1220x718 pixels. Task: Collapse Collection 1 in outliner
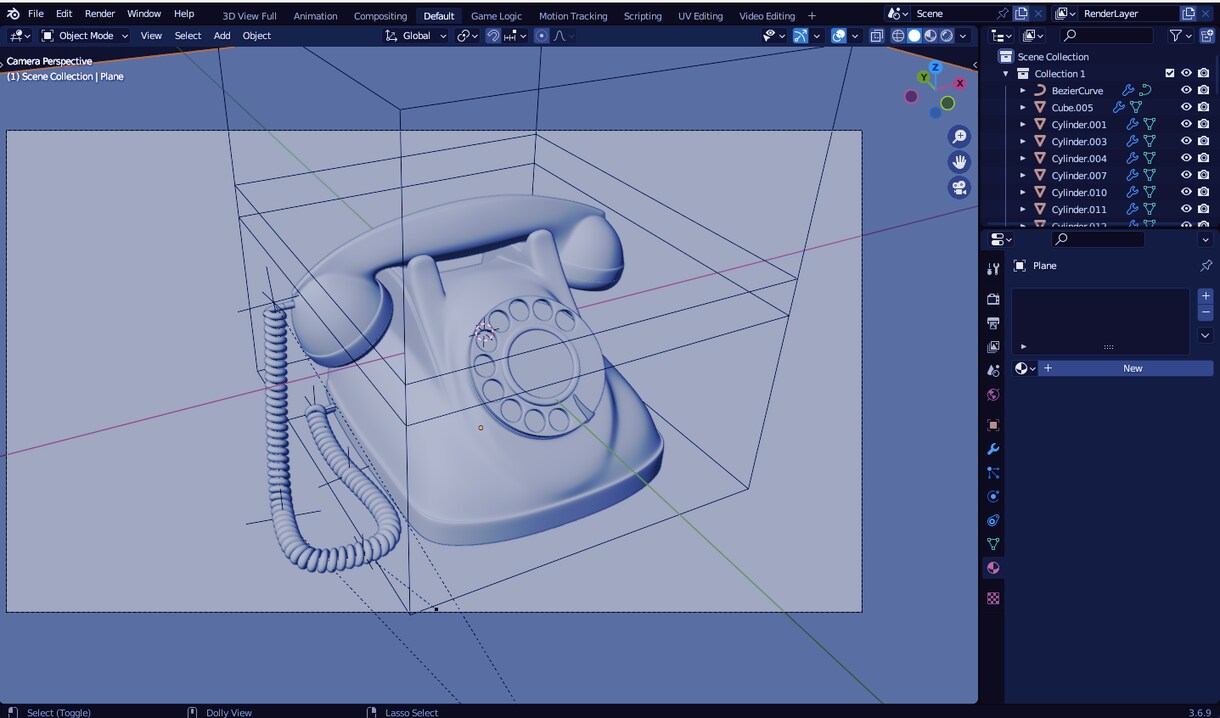pos(1006,73)
